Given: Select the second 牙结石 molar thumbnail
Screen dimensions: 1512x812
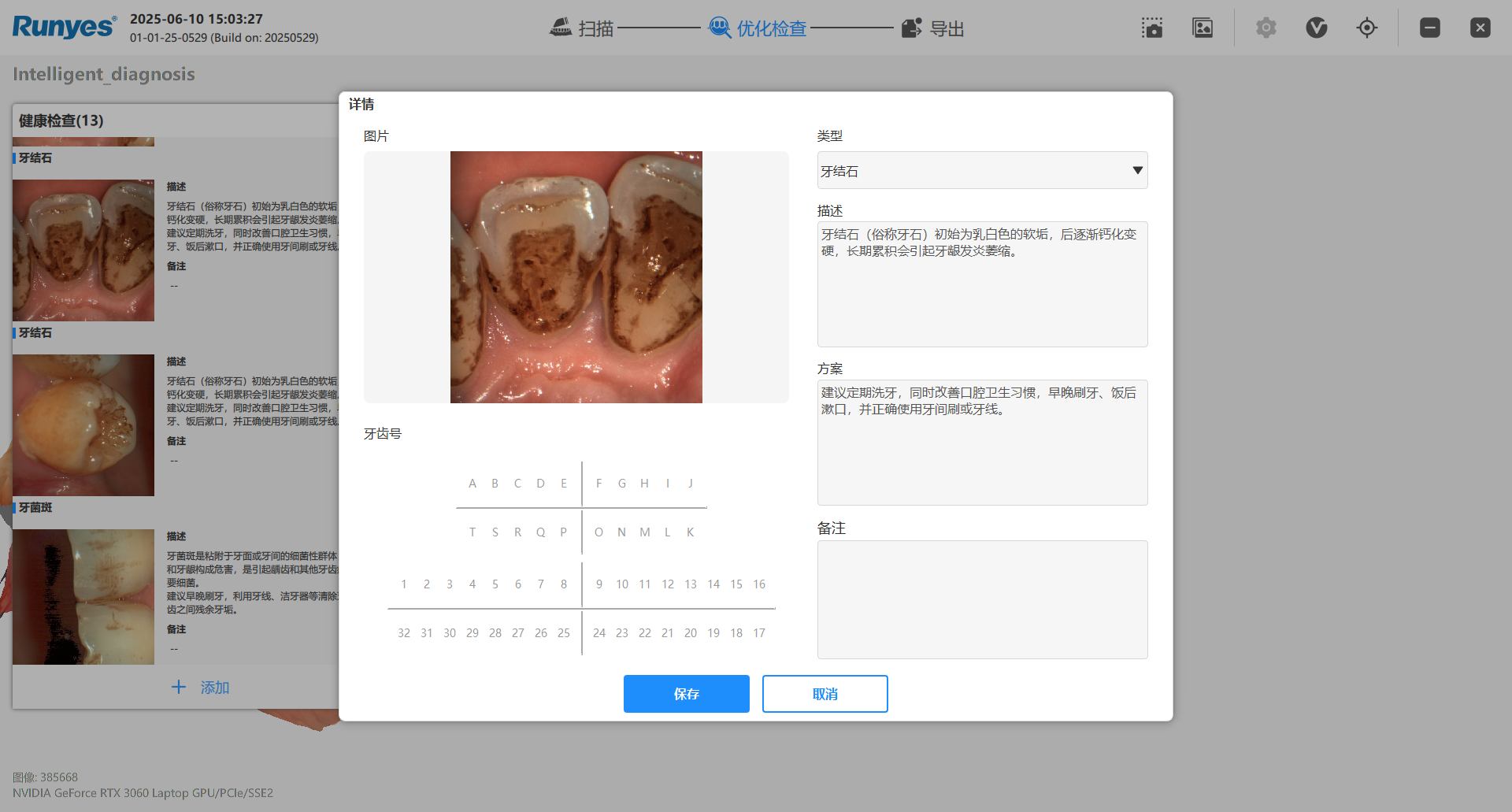Looking at the screenshot, I should tap(83, 425).
